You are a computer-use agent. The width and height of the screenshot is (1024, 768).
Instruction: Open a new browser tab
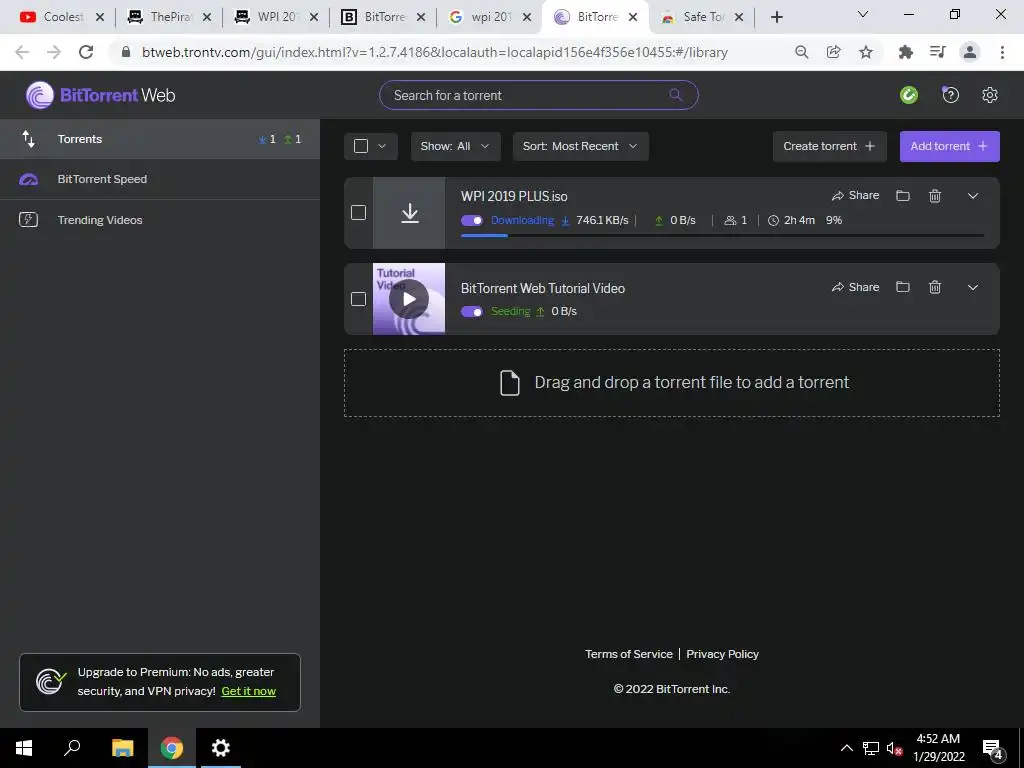(x=776, y=17)
